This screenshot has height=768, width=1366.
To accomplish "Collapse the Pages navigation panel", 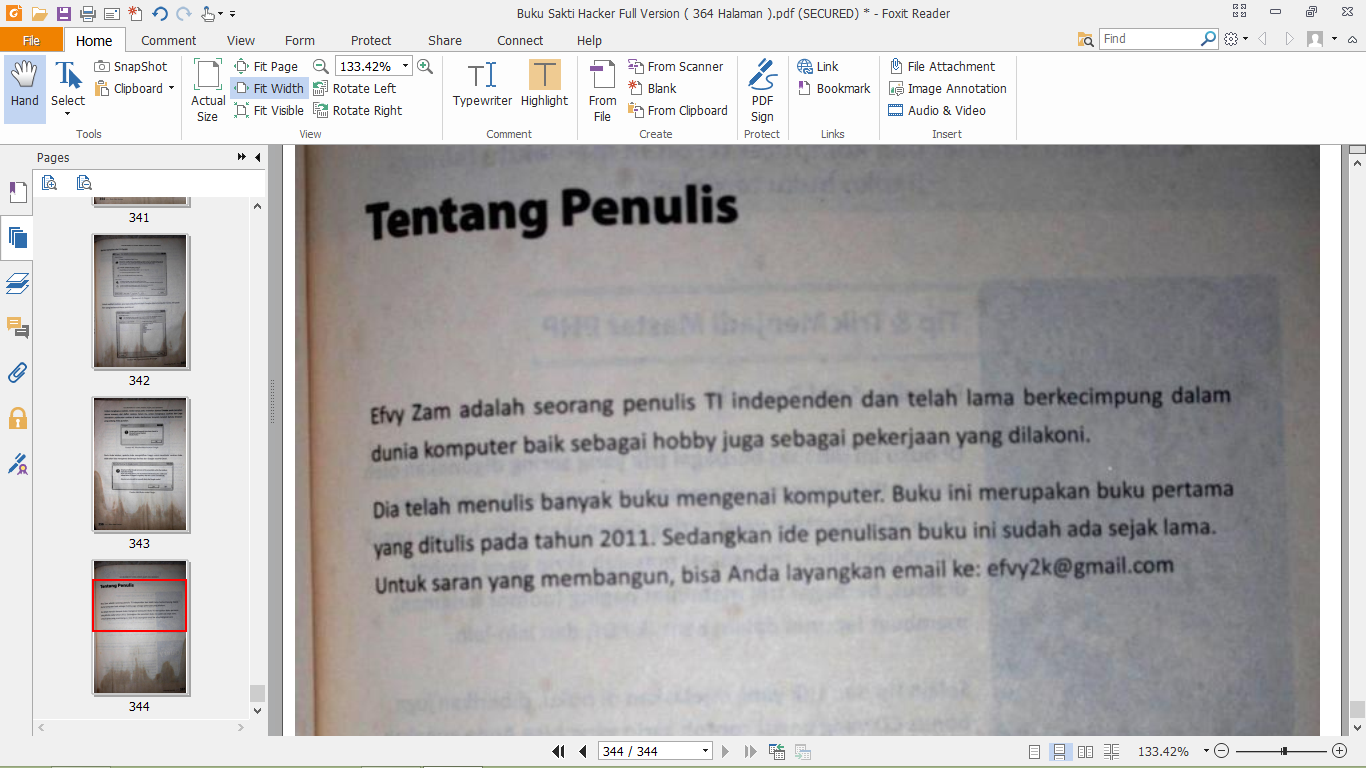I will (x=257, y=157).
